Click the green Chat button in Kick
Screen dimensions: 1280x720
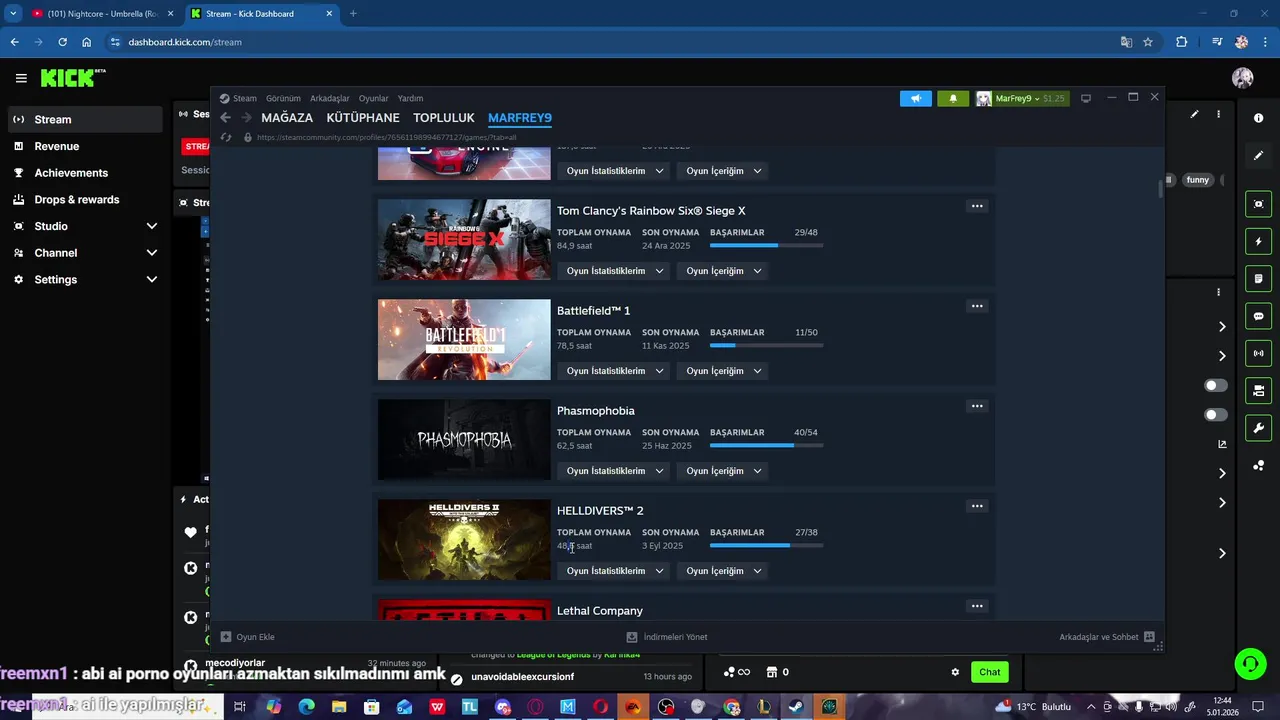[x=989, y=672]
